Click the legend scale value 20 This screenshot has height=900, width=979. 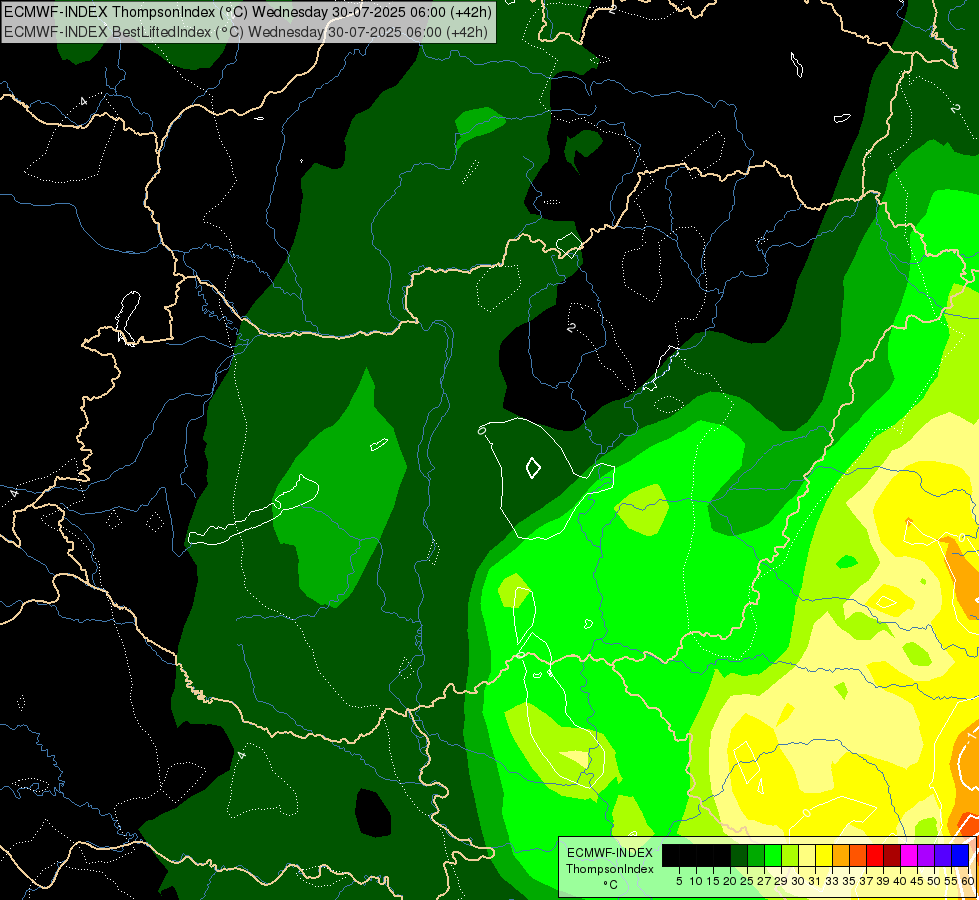point(730,881)
